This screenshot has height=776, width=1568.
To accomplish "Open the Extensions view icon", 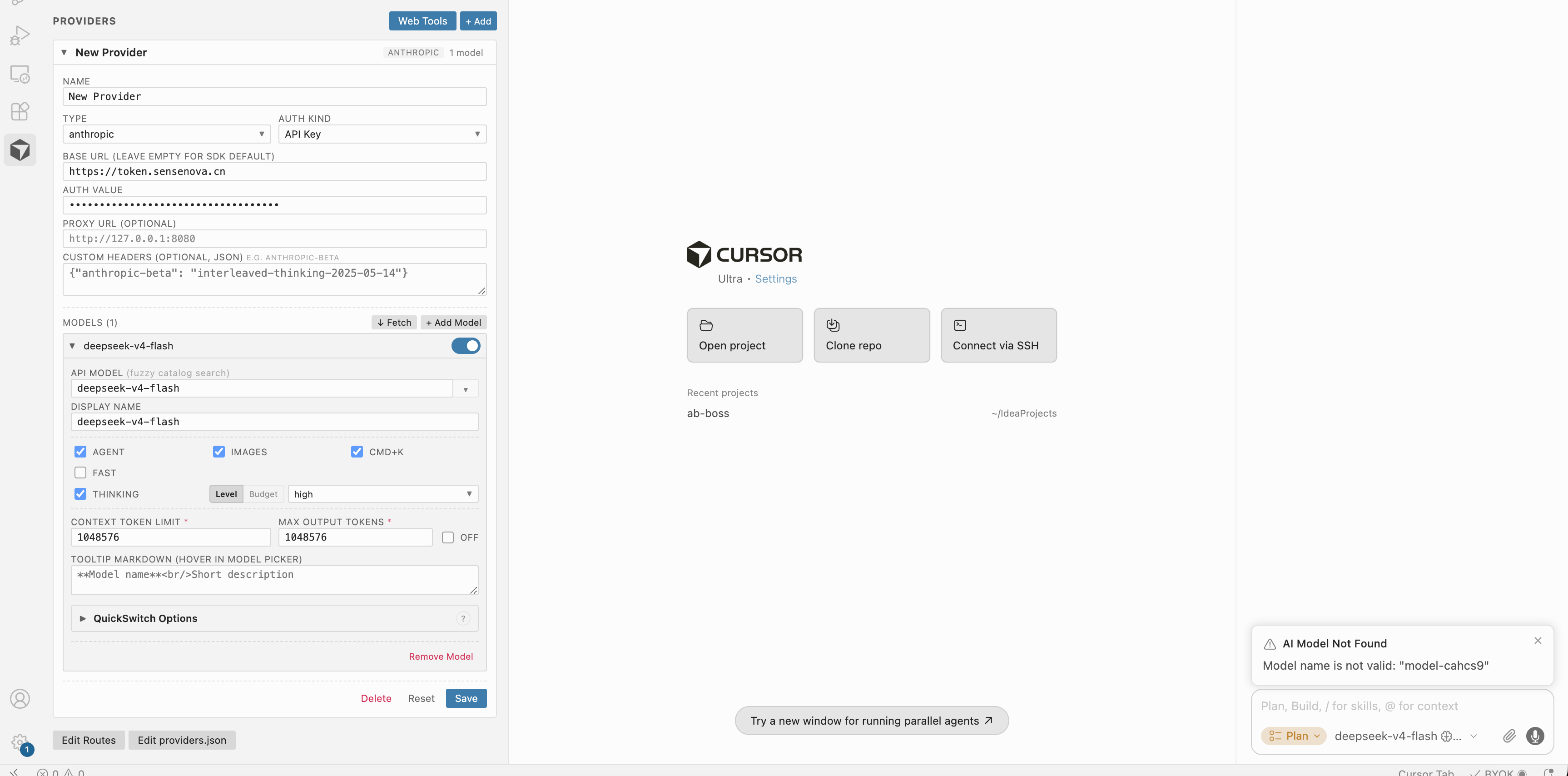I will (x=20, y=111).
